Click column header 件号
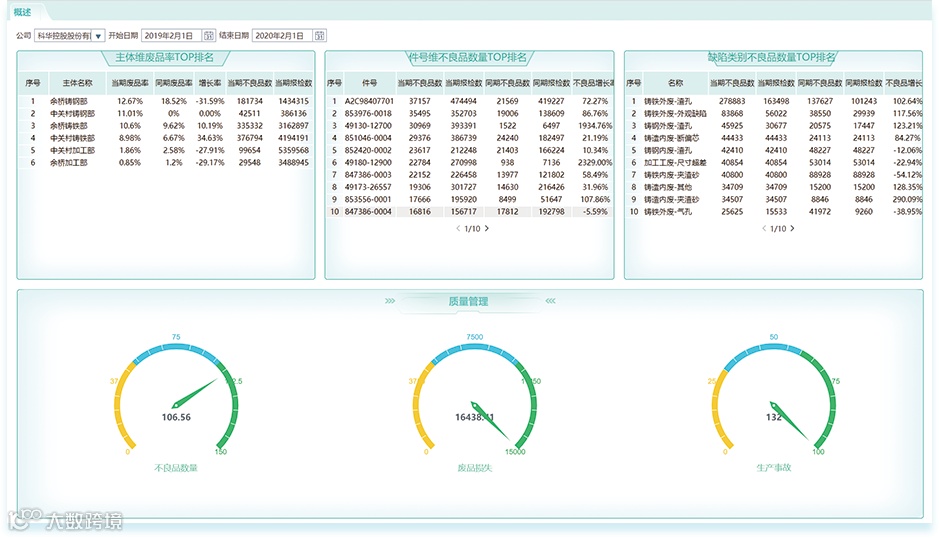The height and width of the screenshot is (538, 939). (369, 83)
